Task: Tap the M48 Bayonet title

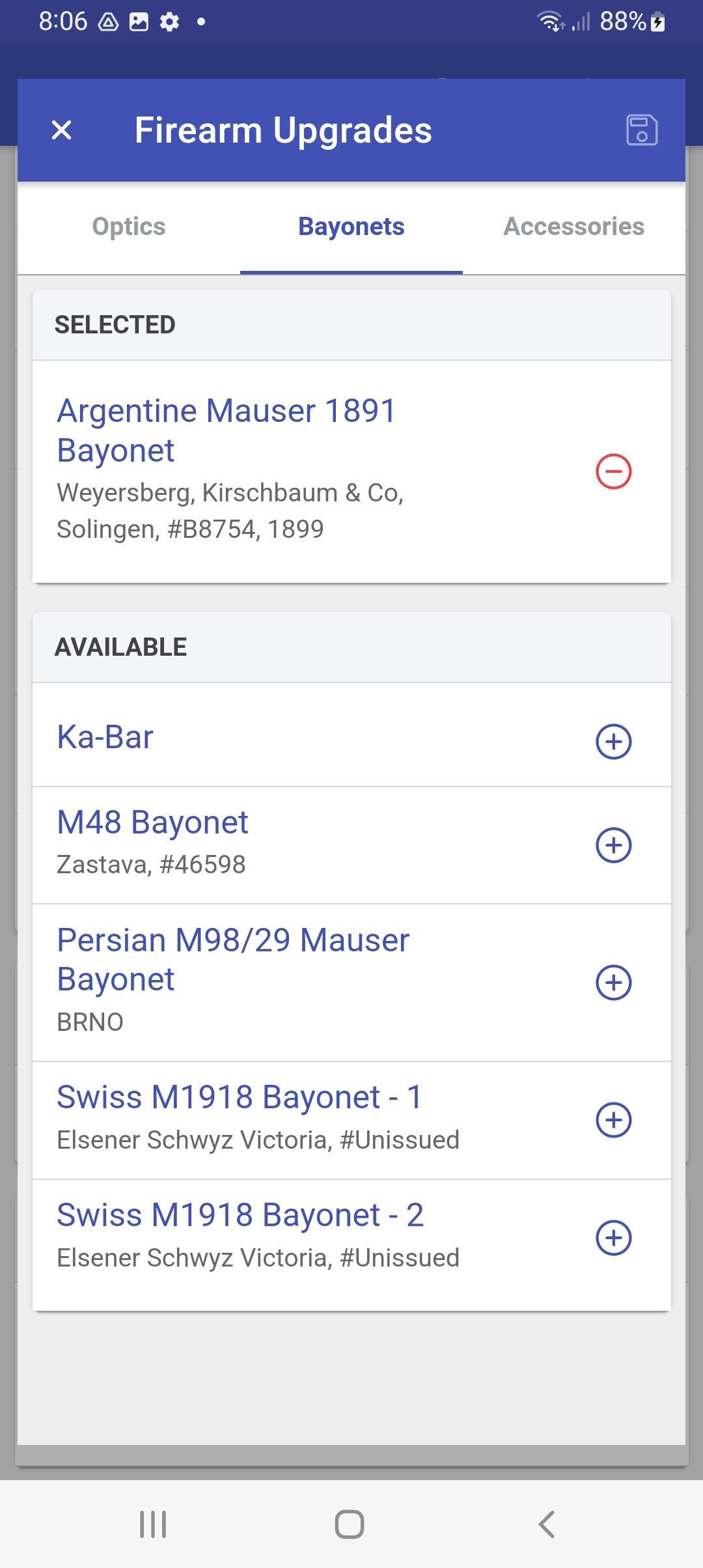Action: point(152,822)
